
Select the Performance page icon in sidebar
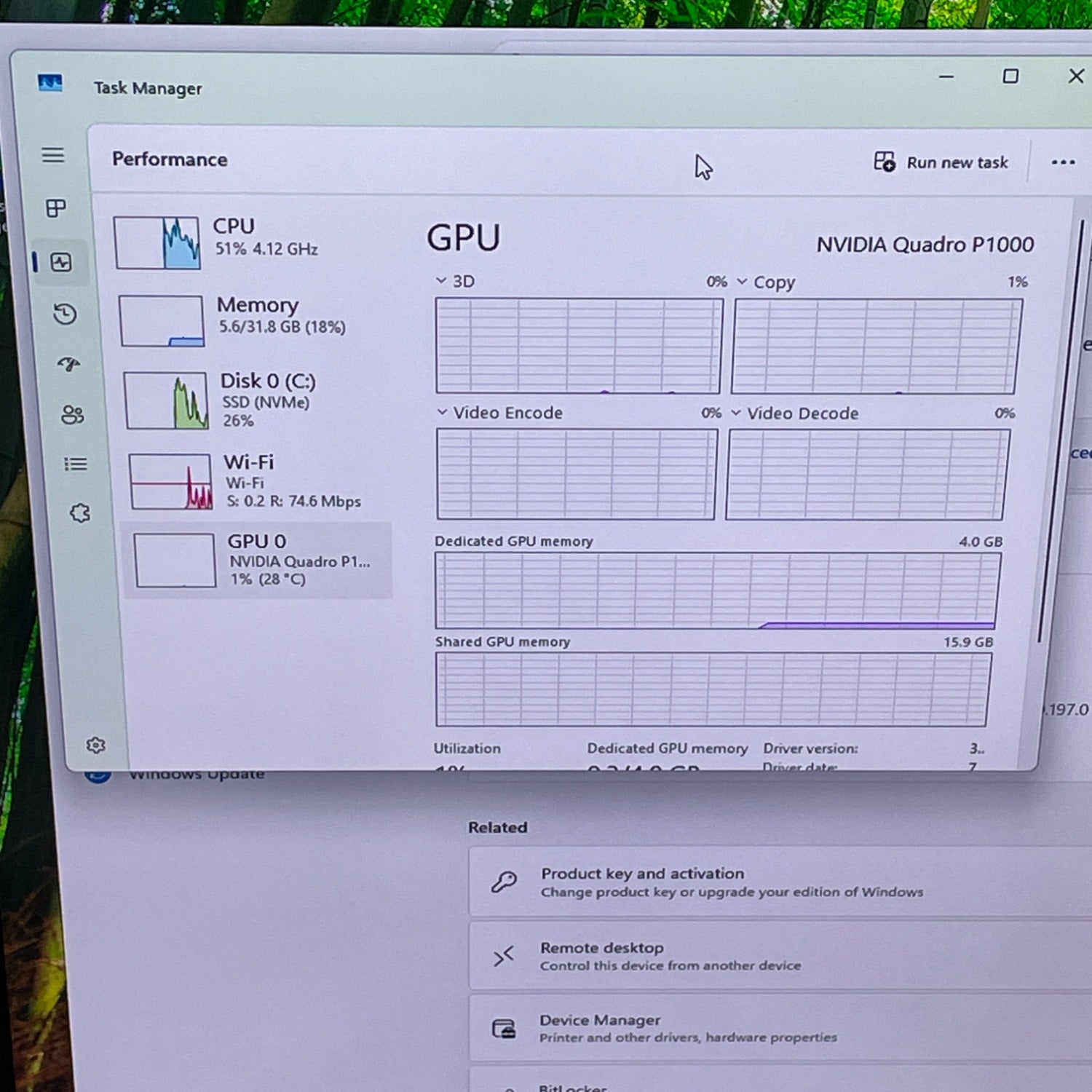[61, 262]
